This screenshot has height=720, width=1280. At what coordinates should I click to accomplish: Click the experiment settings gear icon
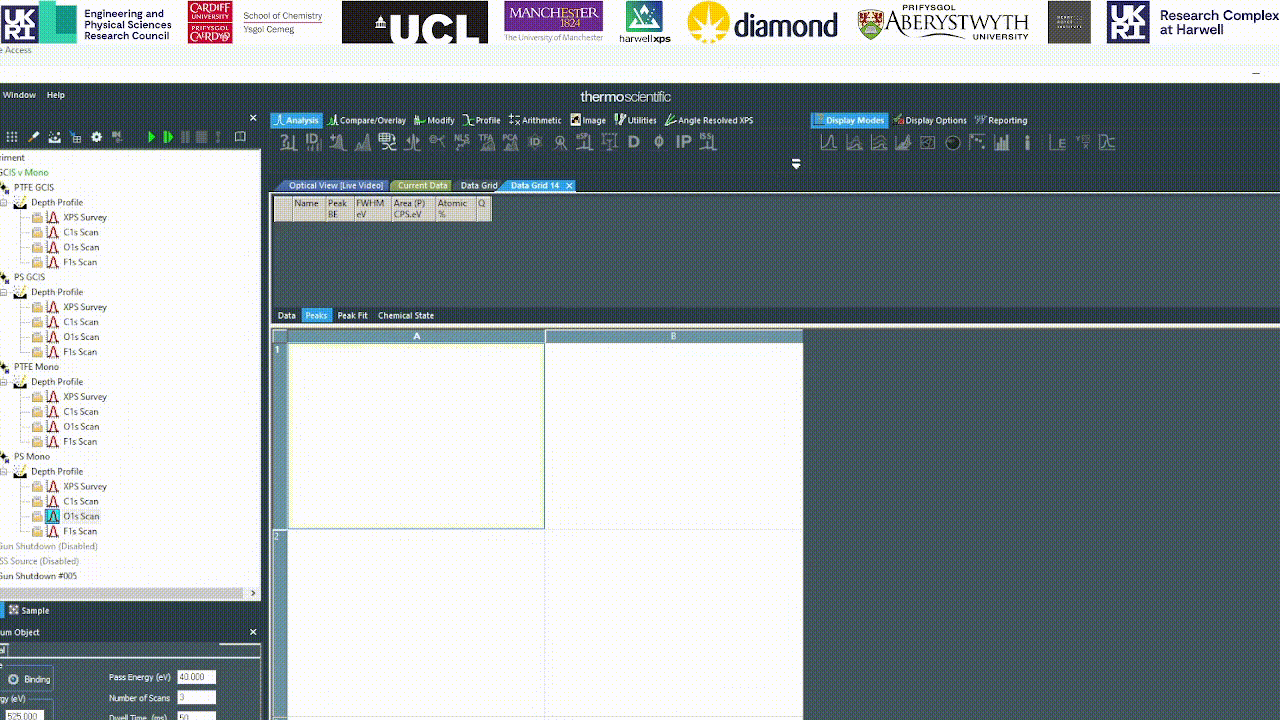[97, 137]
